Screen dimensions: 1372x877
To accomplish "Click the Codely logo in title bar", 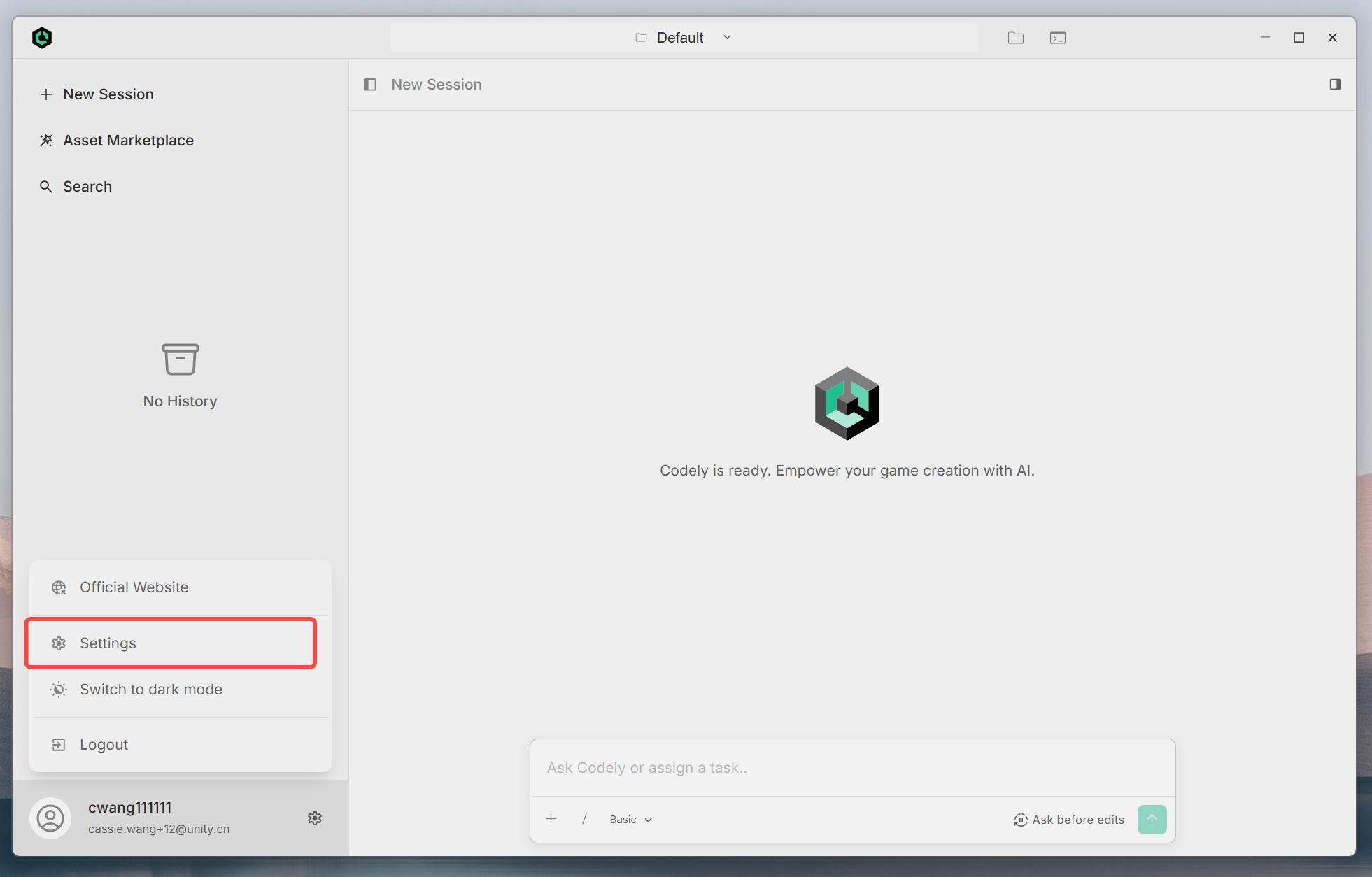I will [x=42, y=37].
